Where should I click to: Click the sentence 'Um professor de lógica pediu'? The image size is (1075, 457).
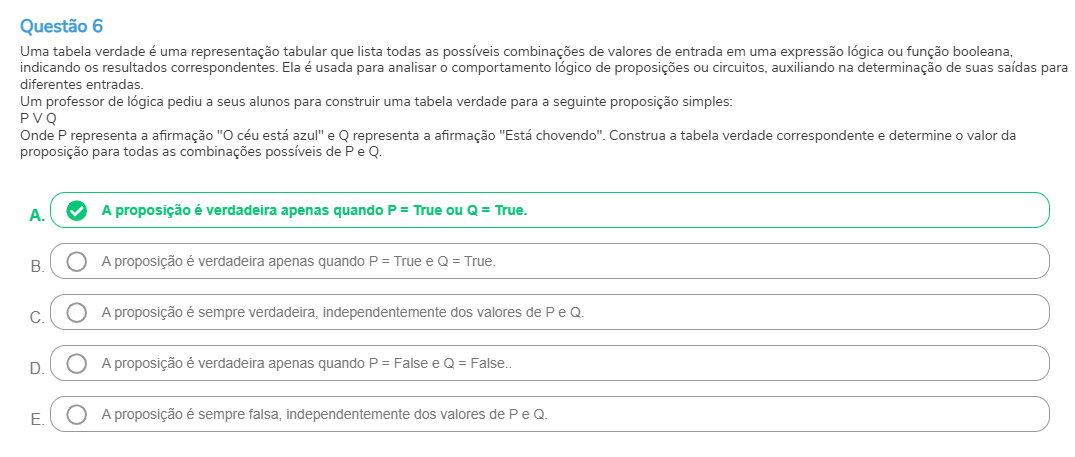(376, 101)
